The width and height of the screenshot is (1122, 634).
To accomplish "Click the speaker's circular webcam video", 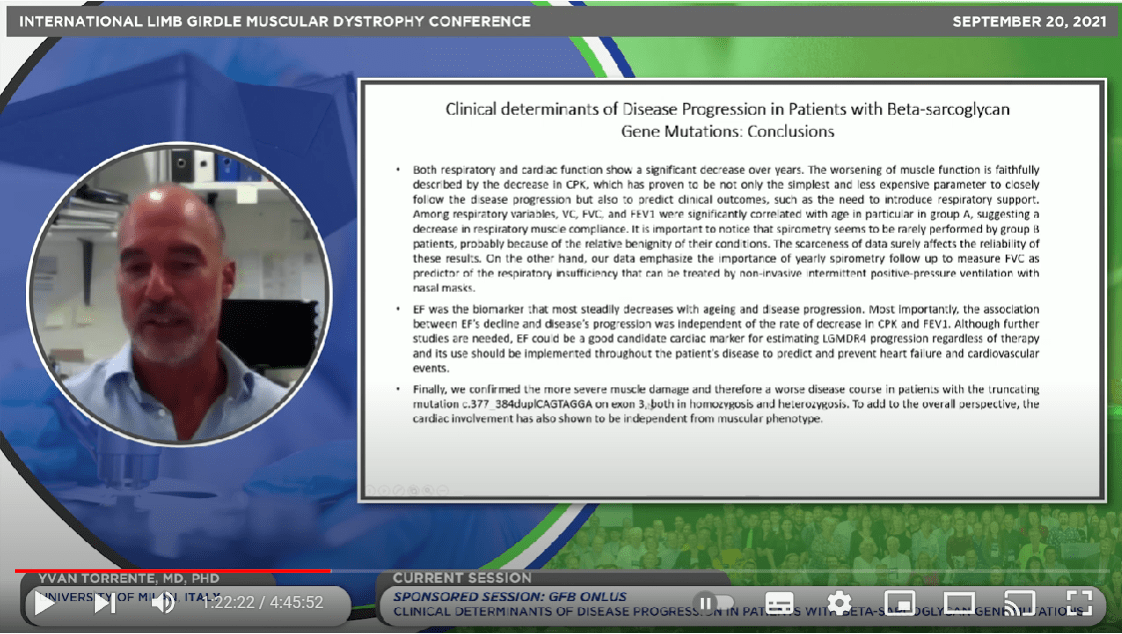I will tap(179, 294).
